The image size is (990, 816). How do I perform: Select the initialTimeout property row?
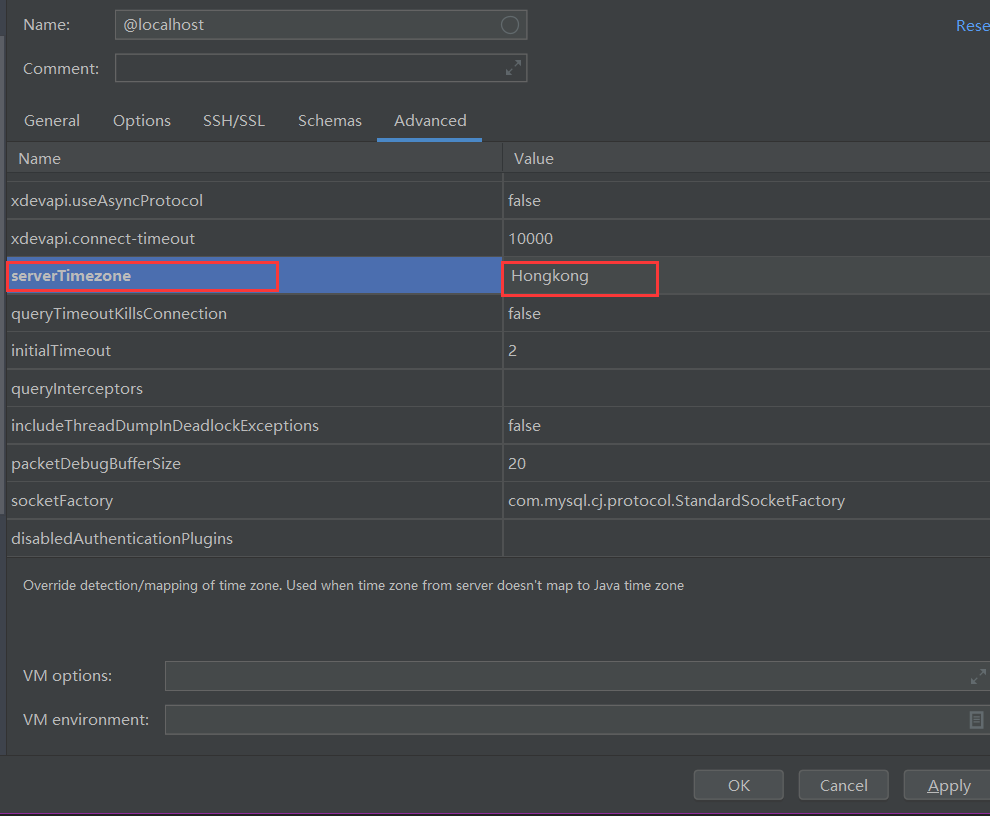click(250, 350)
